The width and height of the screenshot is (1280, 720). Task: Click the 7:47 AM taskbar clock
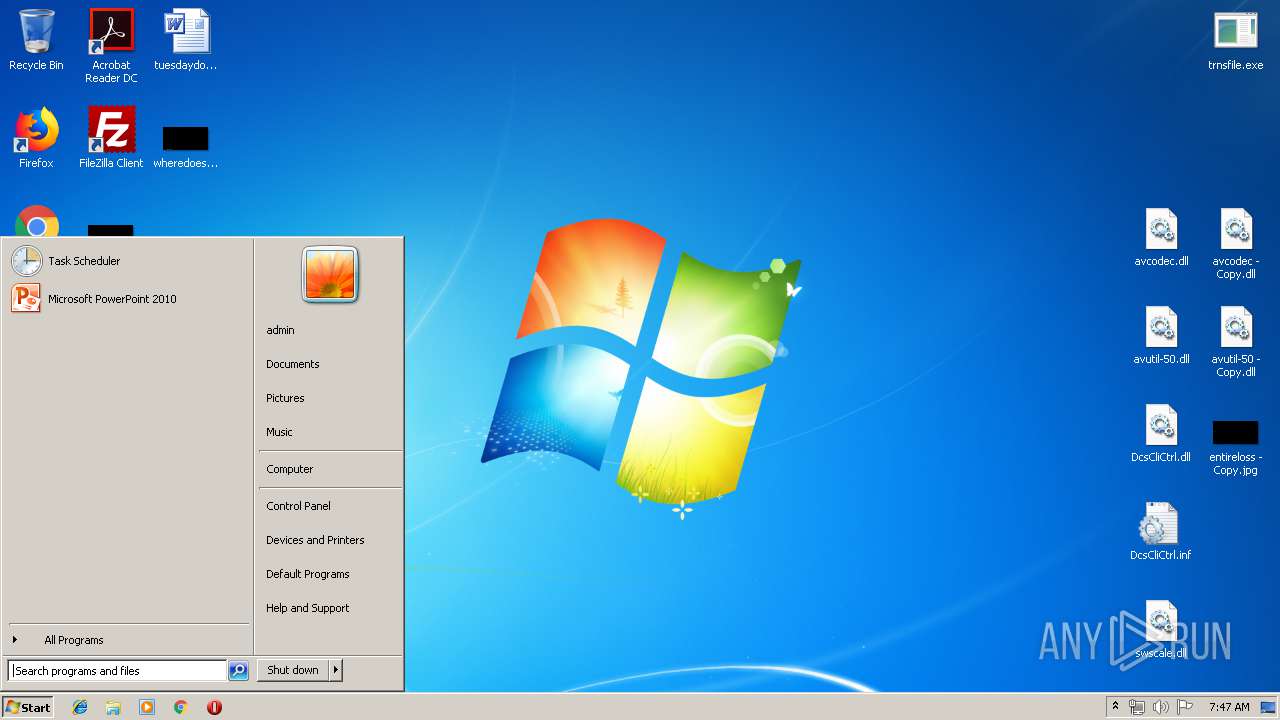pos(1229,707)
